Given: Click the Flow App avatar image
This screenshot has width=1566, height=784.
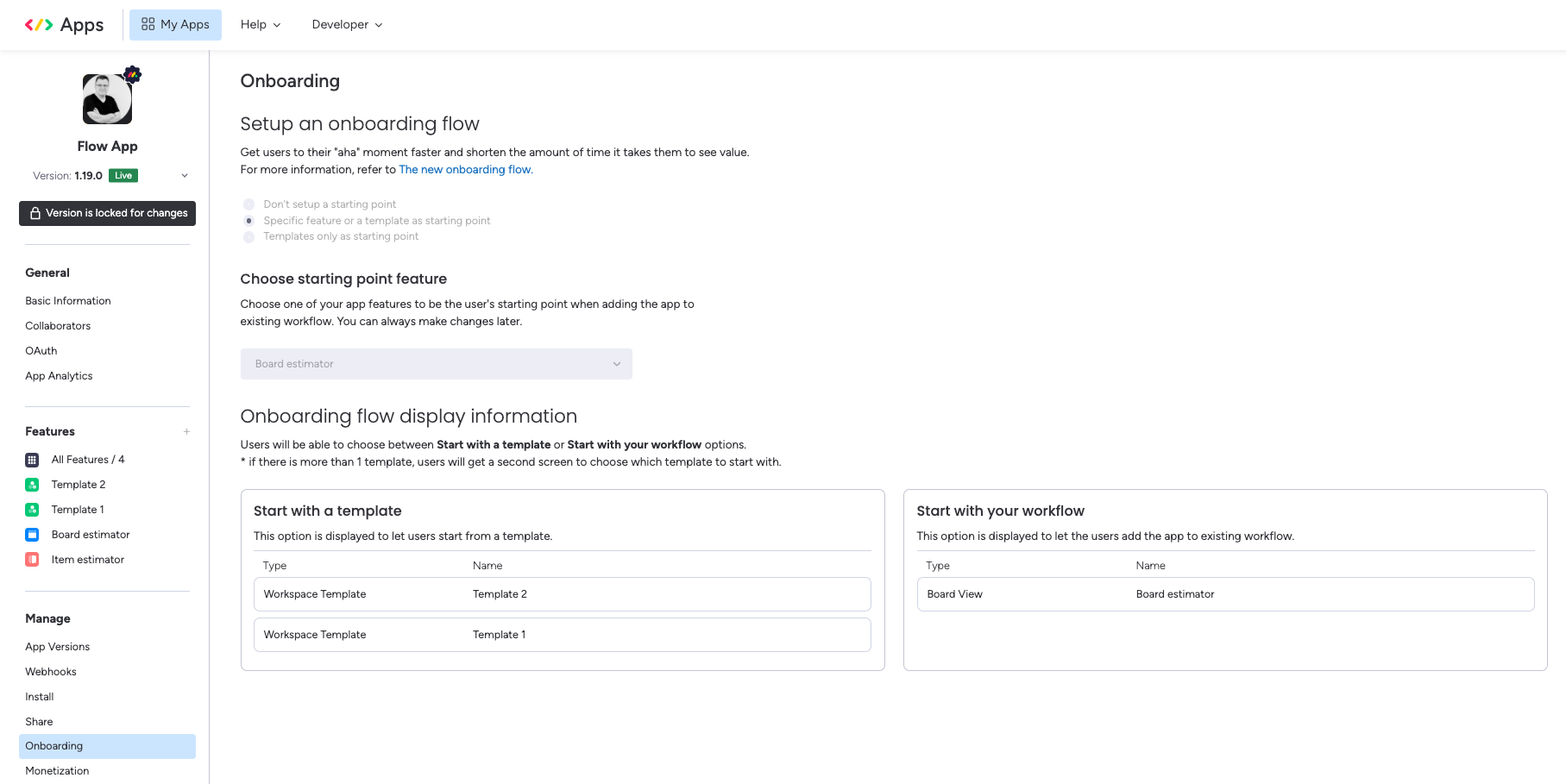Looking at the screenshot, I should point(107,97).
